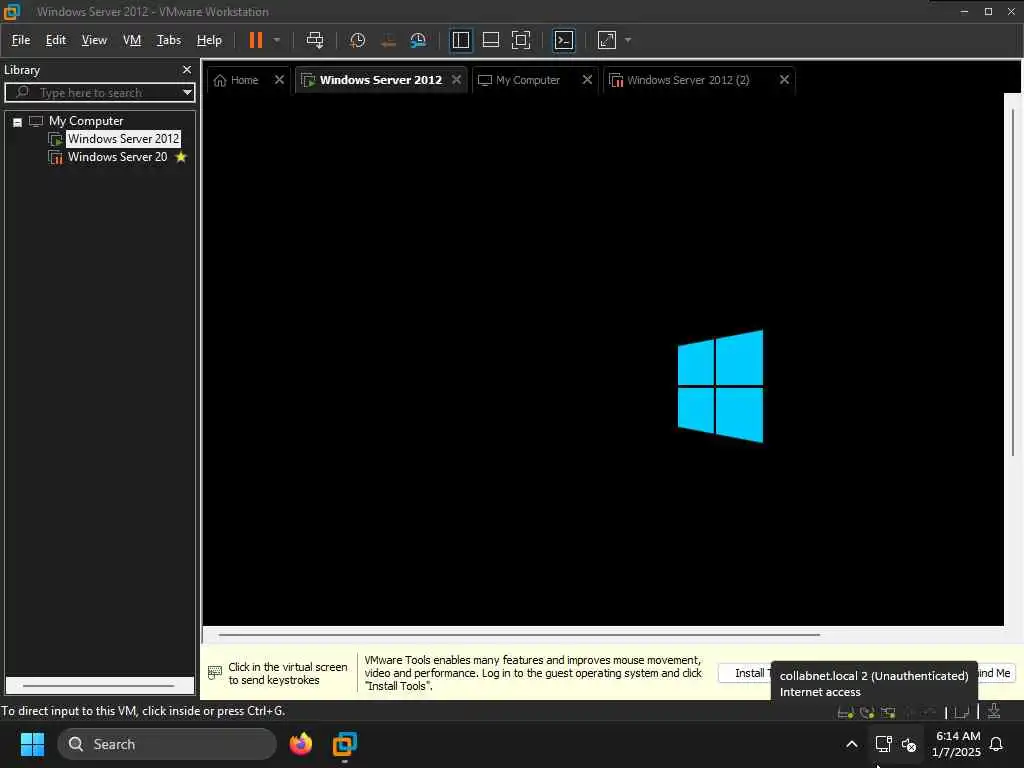
Task: Enter full screen mode icon
Action: pos(520,40)
